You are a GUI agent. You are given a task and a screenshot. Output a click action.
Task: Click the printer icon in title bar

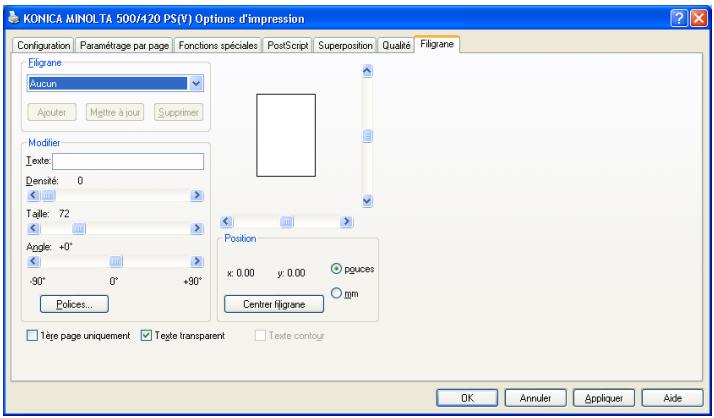pos(14,19)
